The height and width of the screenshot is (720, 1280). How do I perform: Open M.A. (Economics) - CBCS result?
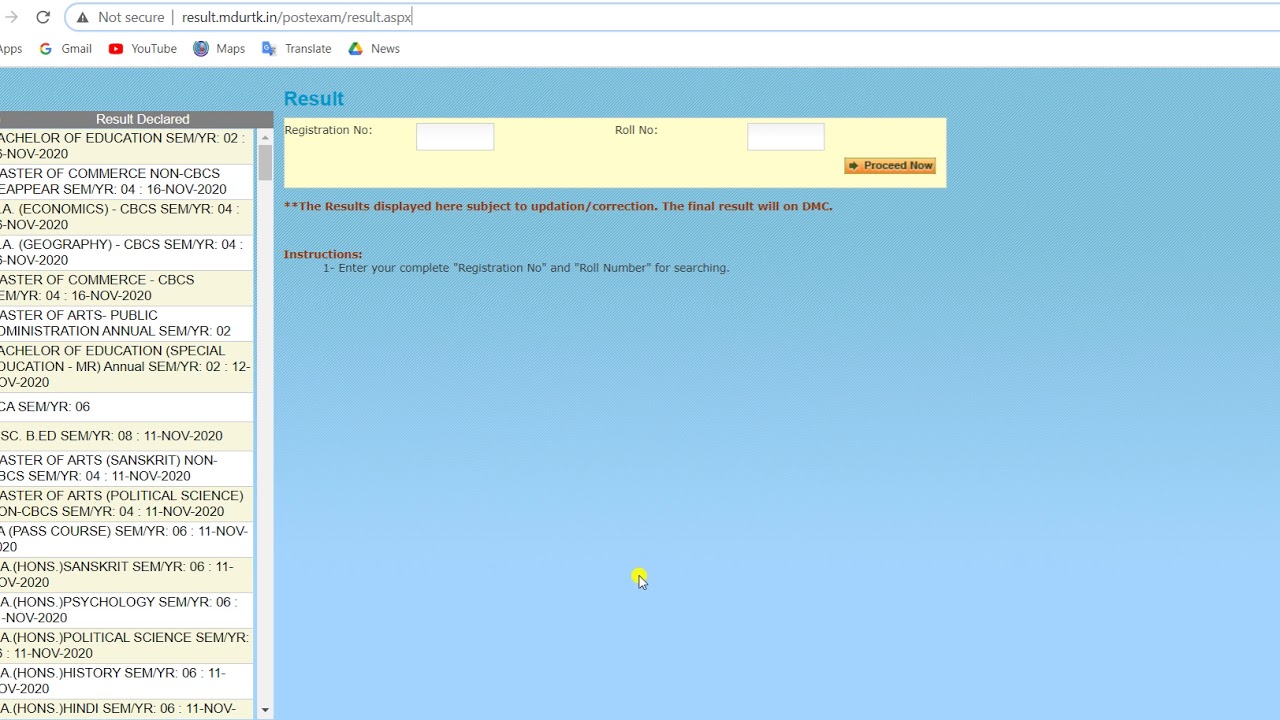126,217
